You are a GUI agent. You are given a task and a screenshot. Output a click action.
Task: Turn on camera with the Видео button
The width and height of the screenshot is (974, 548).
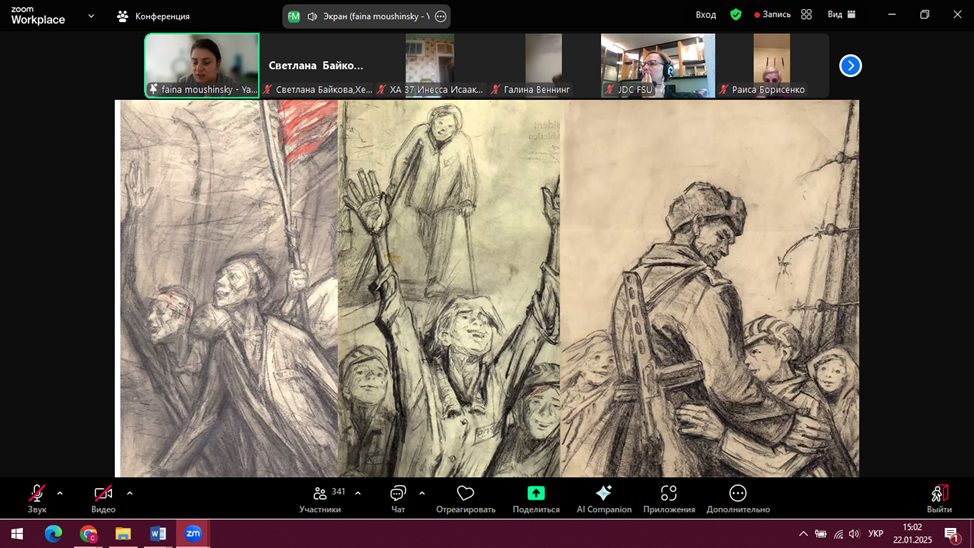point(103,494)
